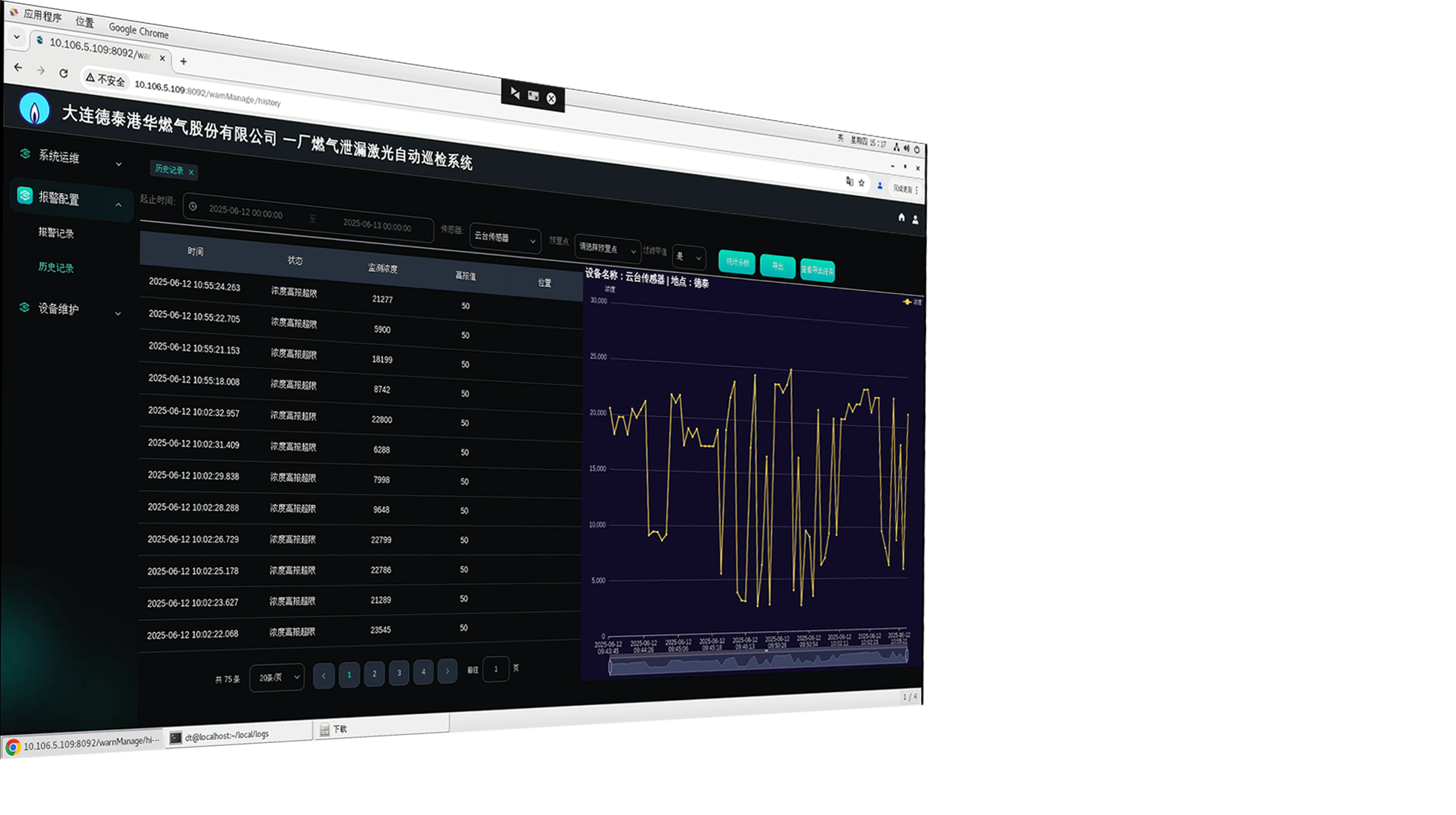Click the gas flame company logo
Screen dimensions: 1456x815
point(34,110)
